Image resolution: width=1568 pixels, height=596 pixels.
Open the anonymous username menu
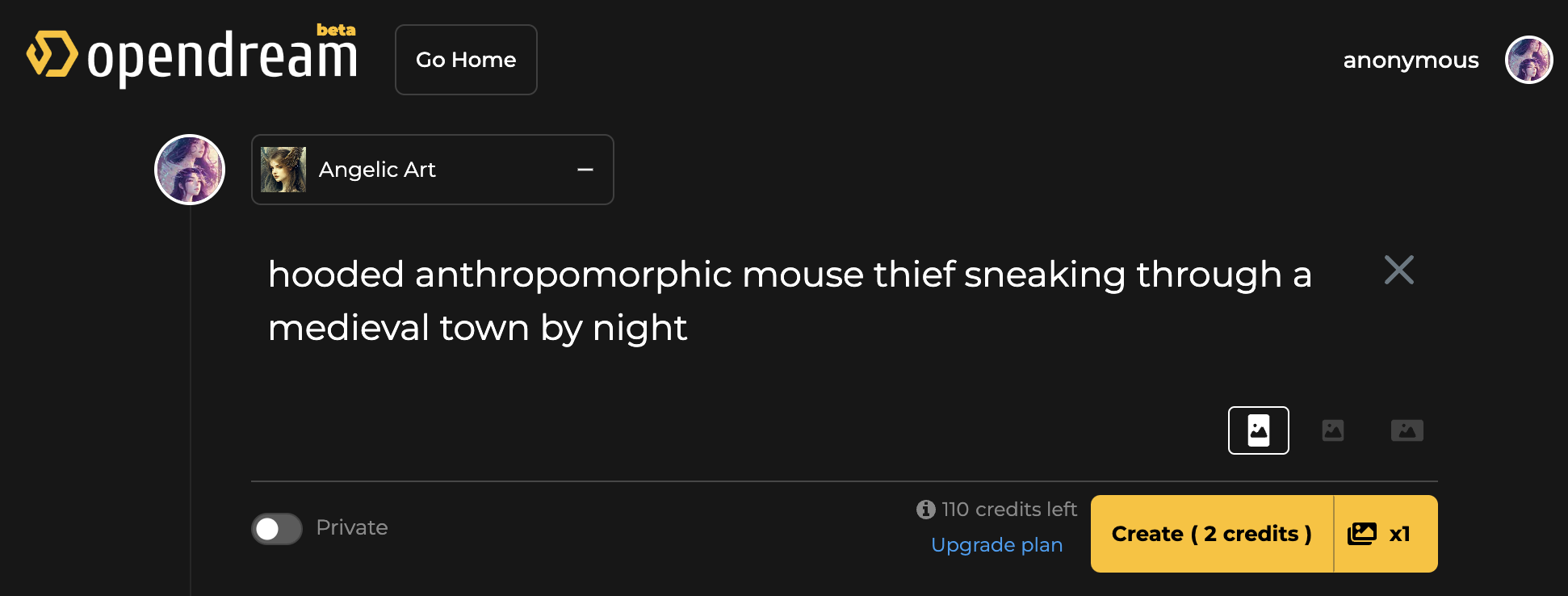click(x=1411, y=61)
